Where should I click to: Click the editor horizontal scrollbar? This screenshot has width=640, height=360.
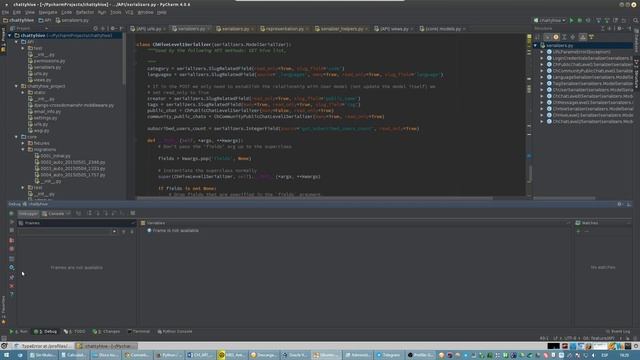point(314,198)
